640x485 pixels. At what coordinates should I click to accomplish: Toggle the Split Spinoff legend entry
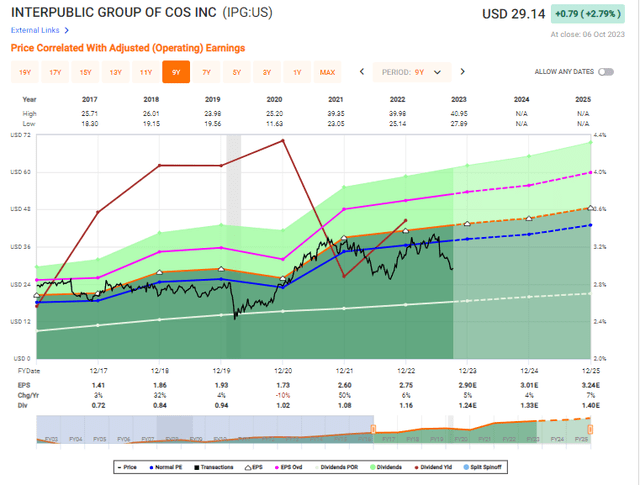pyautogui.click(x=483, y=467)
